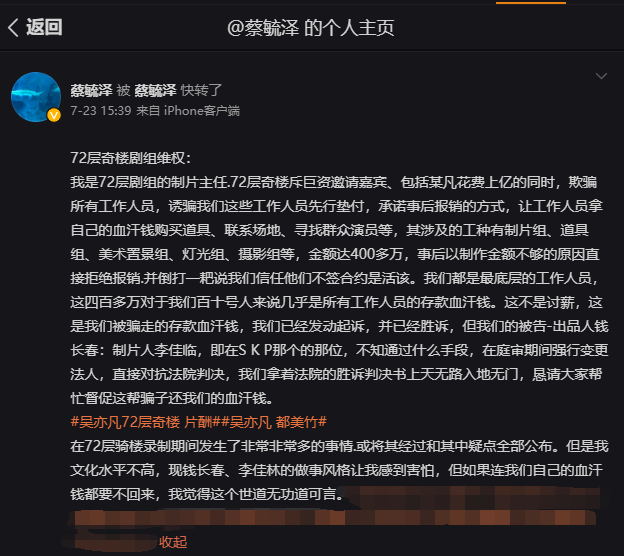Click the 快转了 label
This screenshot has height=556, width=624.
[x=201, y=90]
